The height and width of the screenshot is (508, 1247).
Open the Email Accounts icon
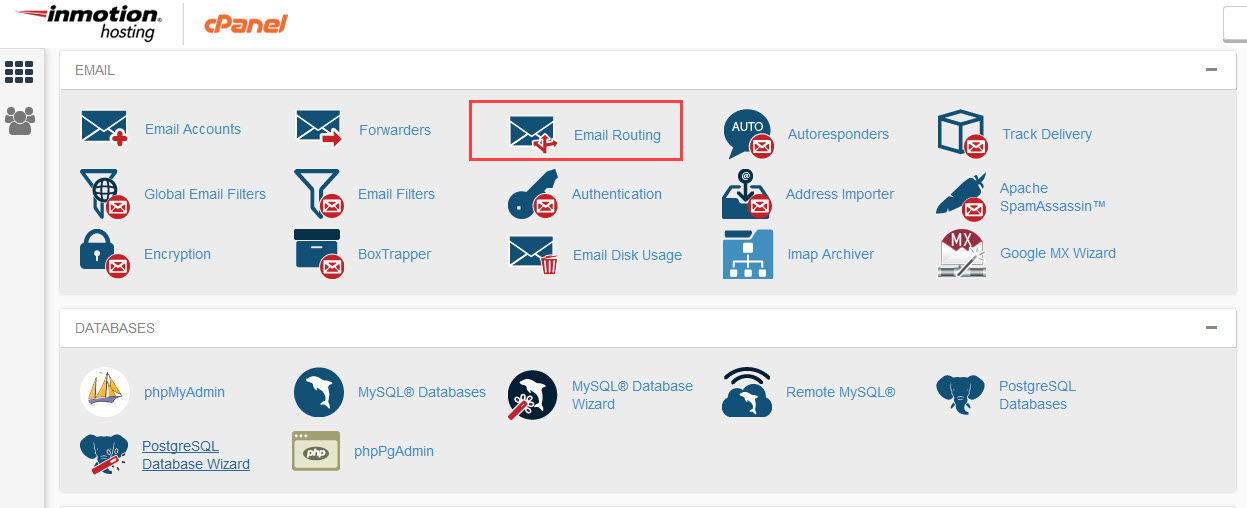click(105, 129)
